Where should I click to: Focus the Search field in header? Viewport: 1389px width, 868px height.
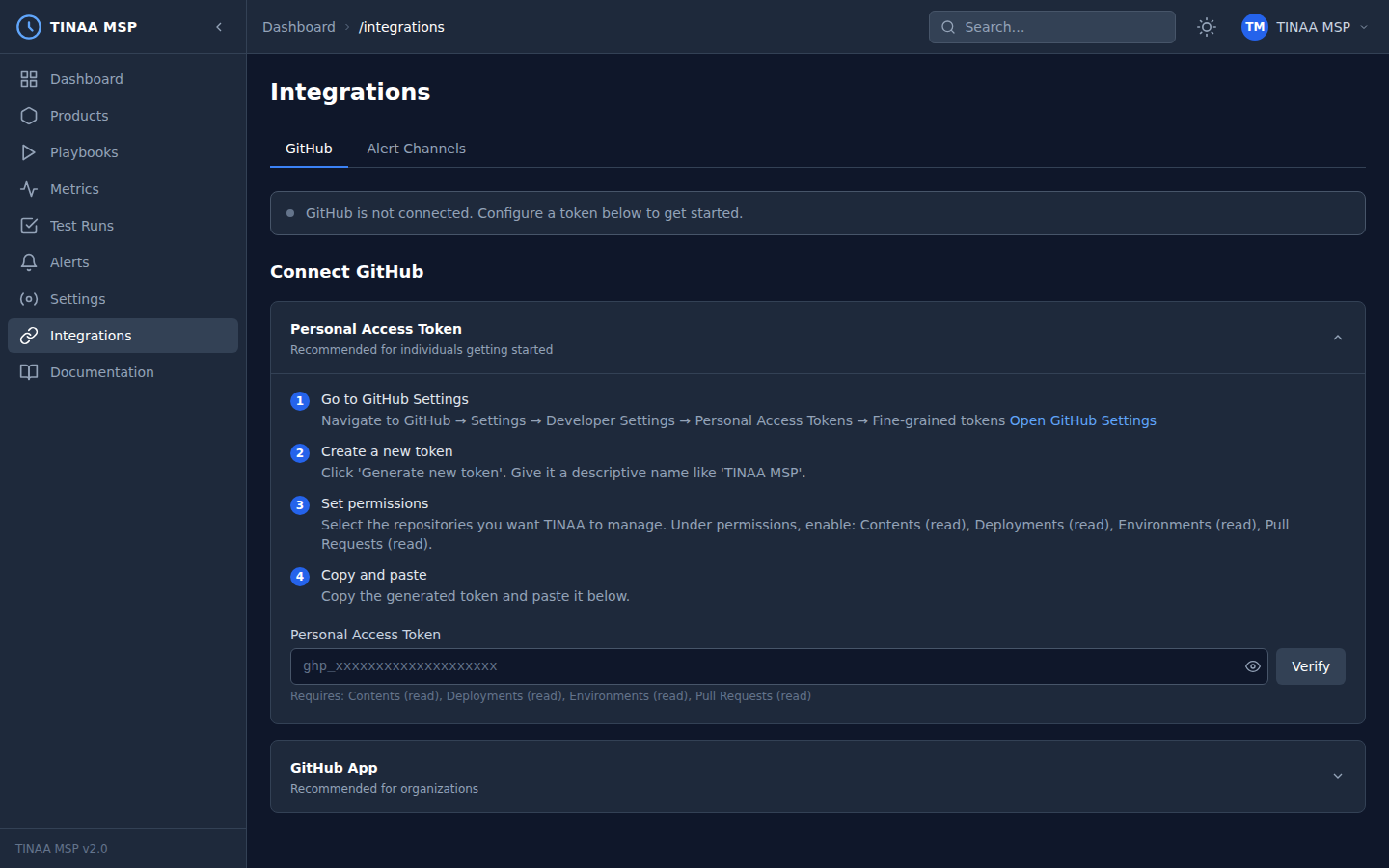[1052, 27]
